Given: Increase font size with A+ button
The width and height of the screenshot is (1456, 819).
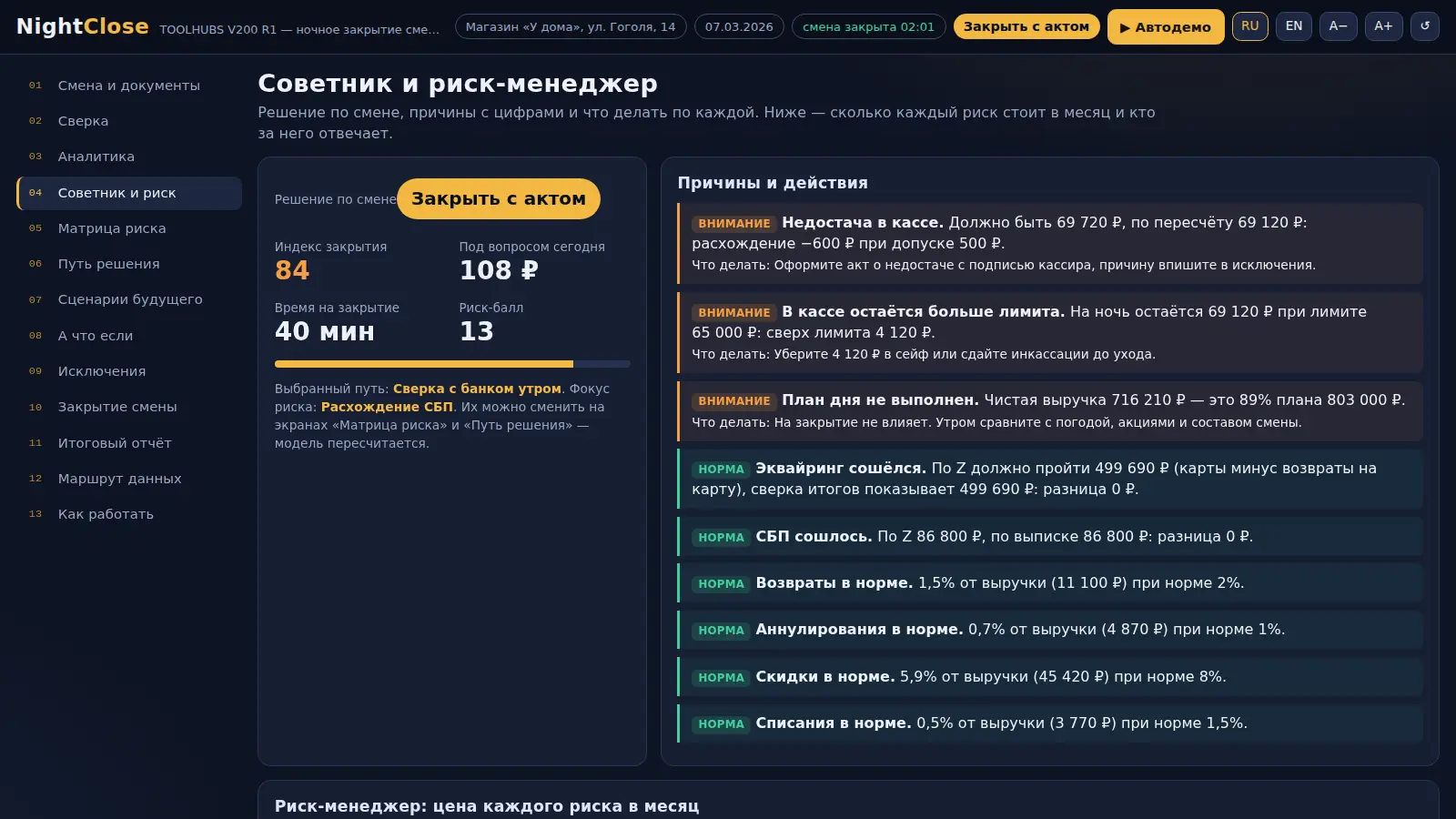Looking at the screenshot, I should point(1383,26).
